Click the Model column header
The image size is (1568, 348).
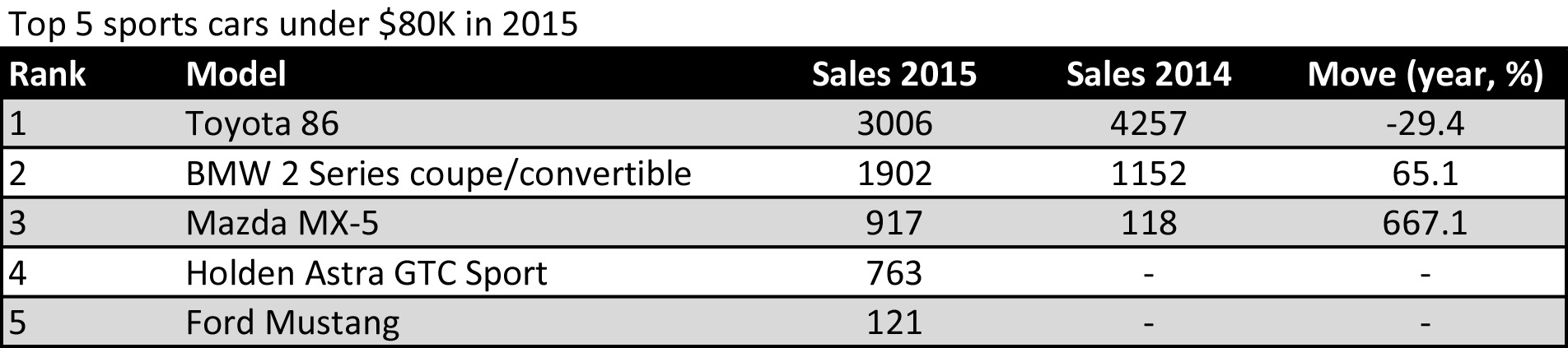236,75
